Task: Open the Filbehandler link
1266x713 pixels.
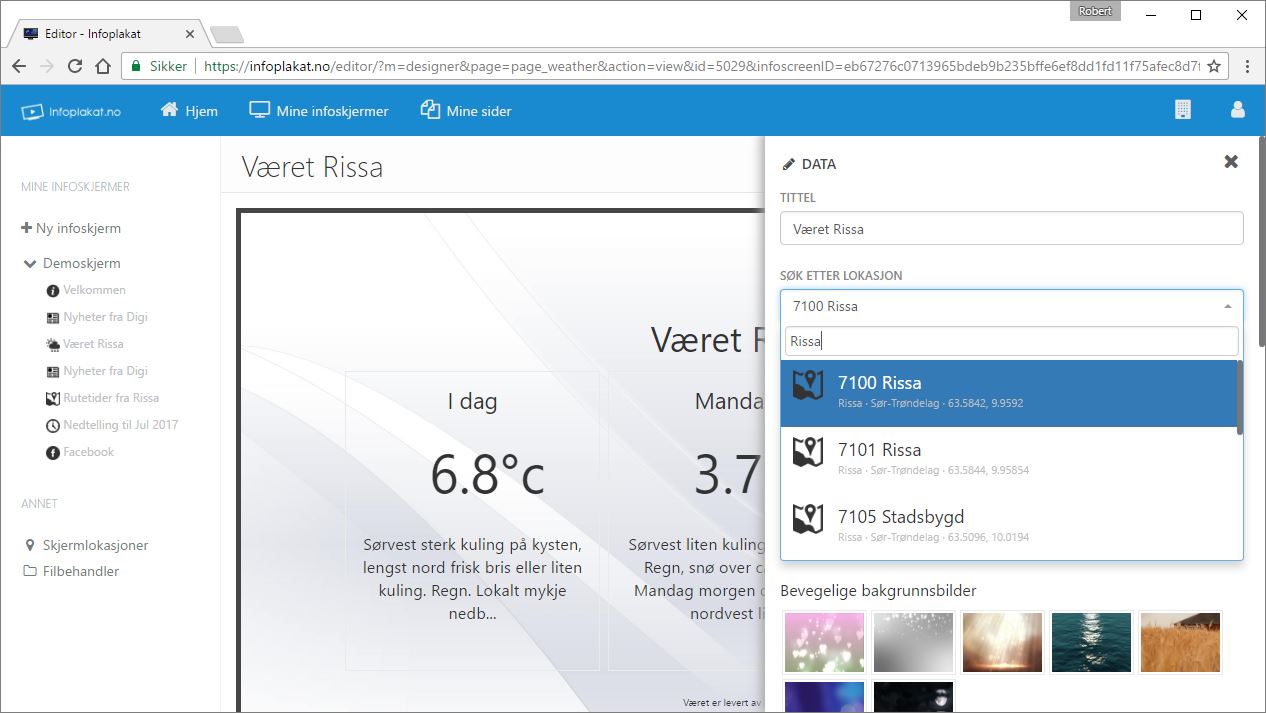Action: click(81, 571)
